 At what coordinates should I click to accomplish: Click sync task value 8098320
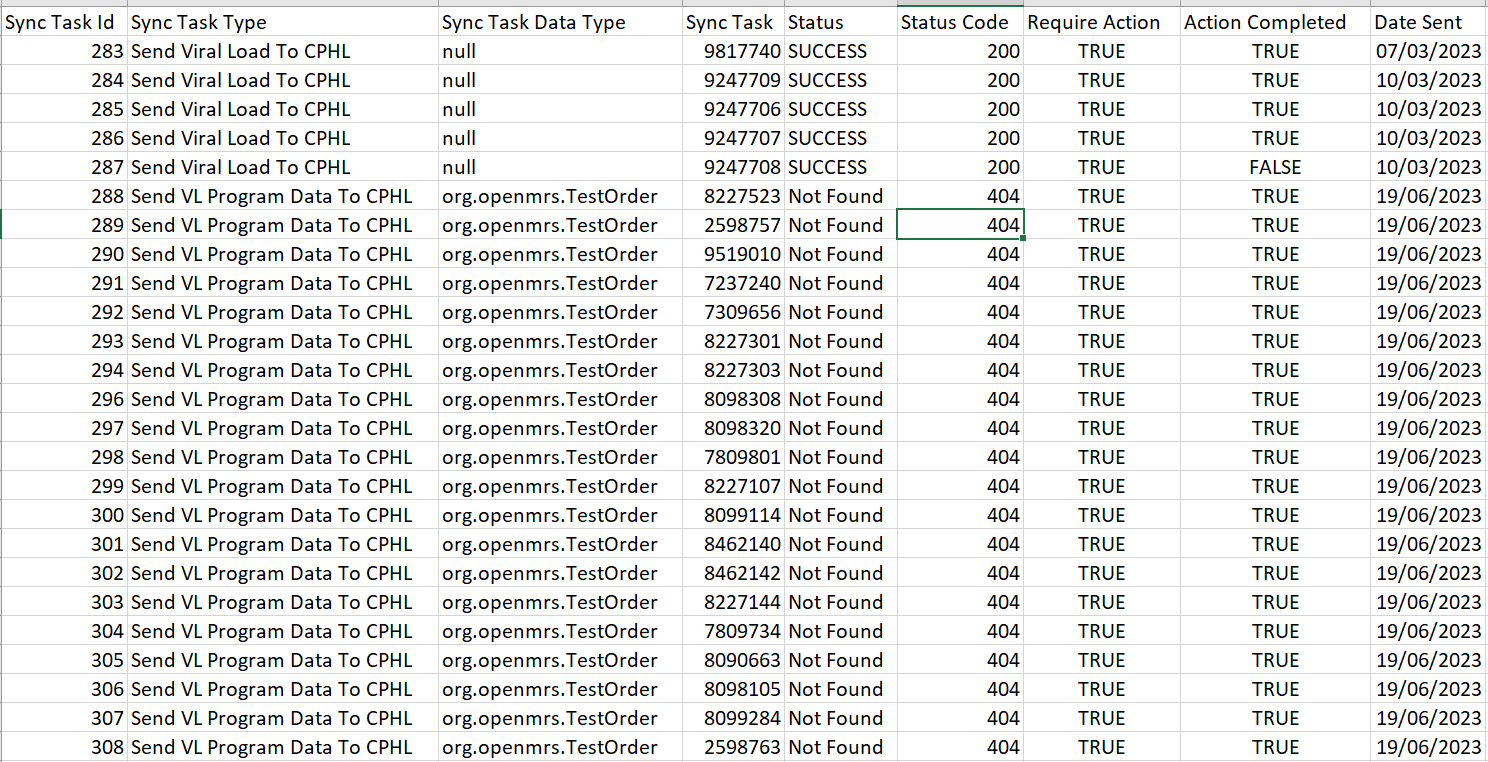click(x=733, y=428)
